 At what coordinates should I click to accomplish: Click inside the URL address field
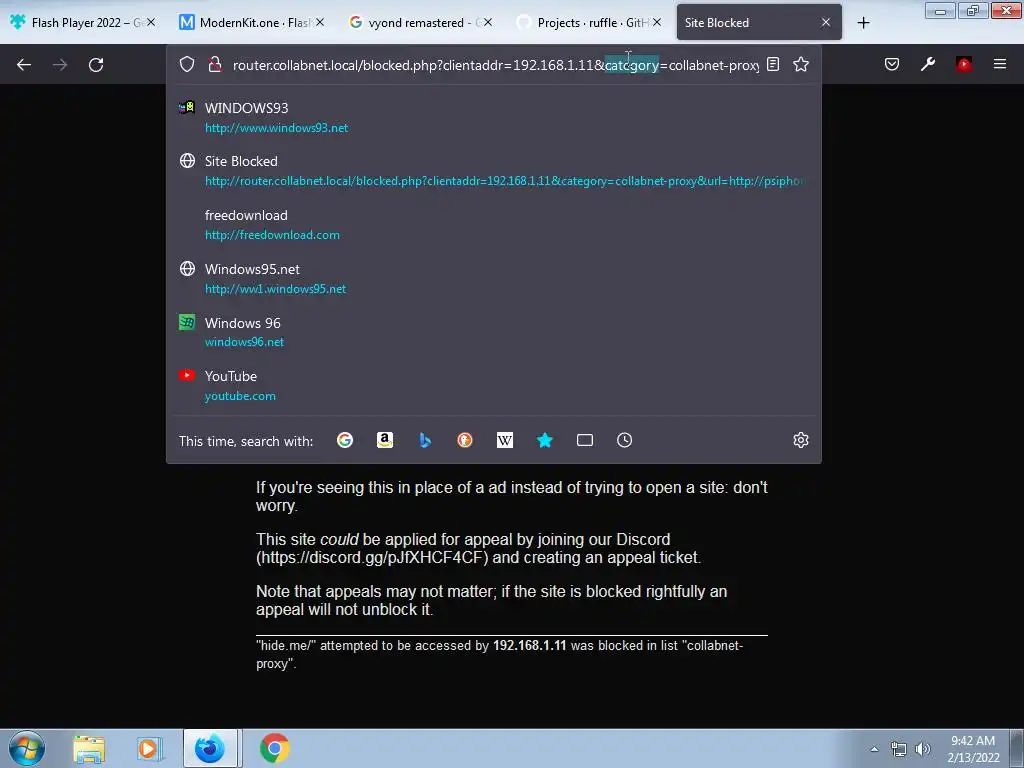point(495,65)
